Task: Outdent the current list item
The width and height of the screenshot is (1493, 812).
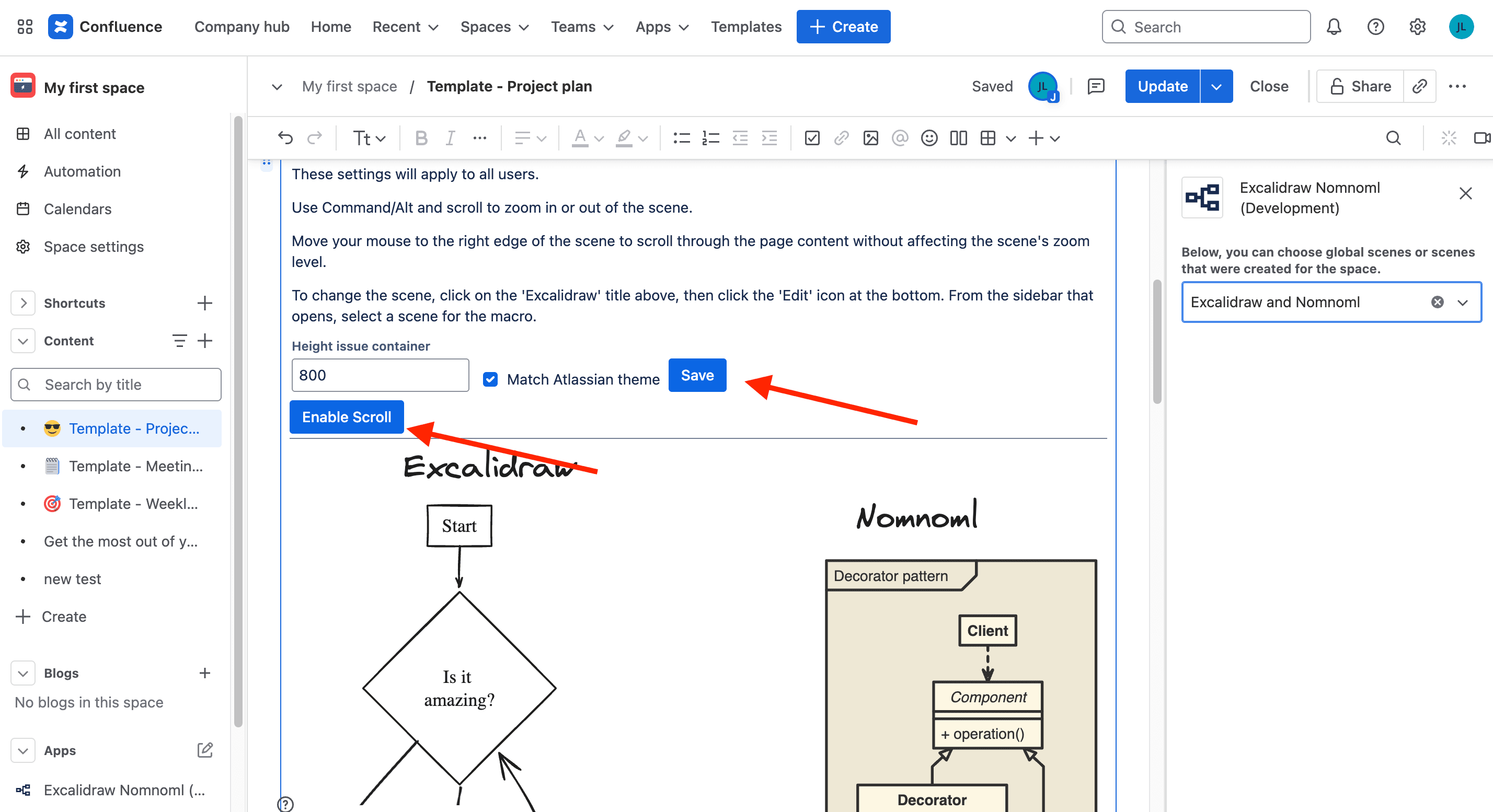Action: click(x=740, y=138)
